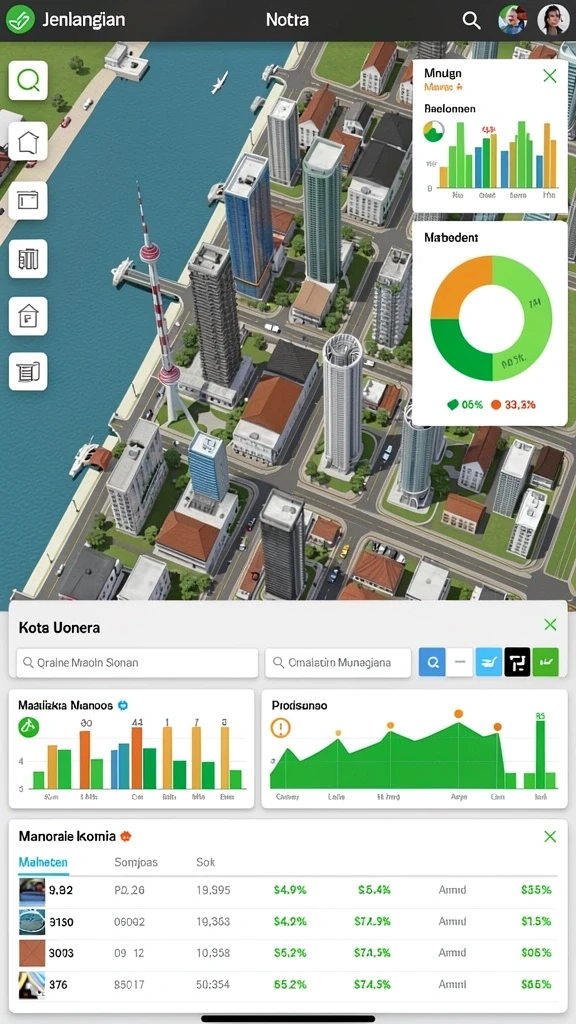Select the list document sidebar tool

tap(28, 372)
